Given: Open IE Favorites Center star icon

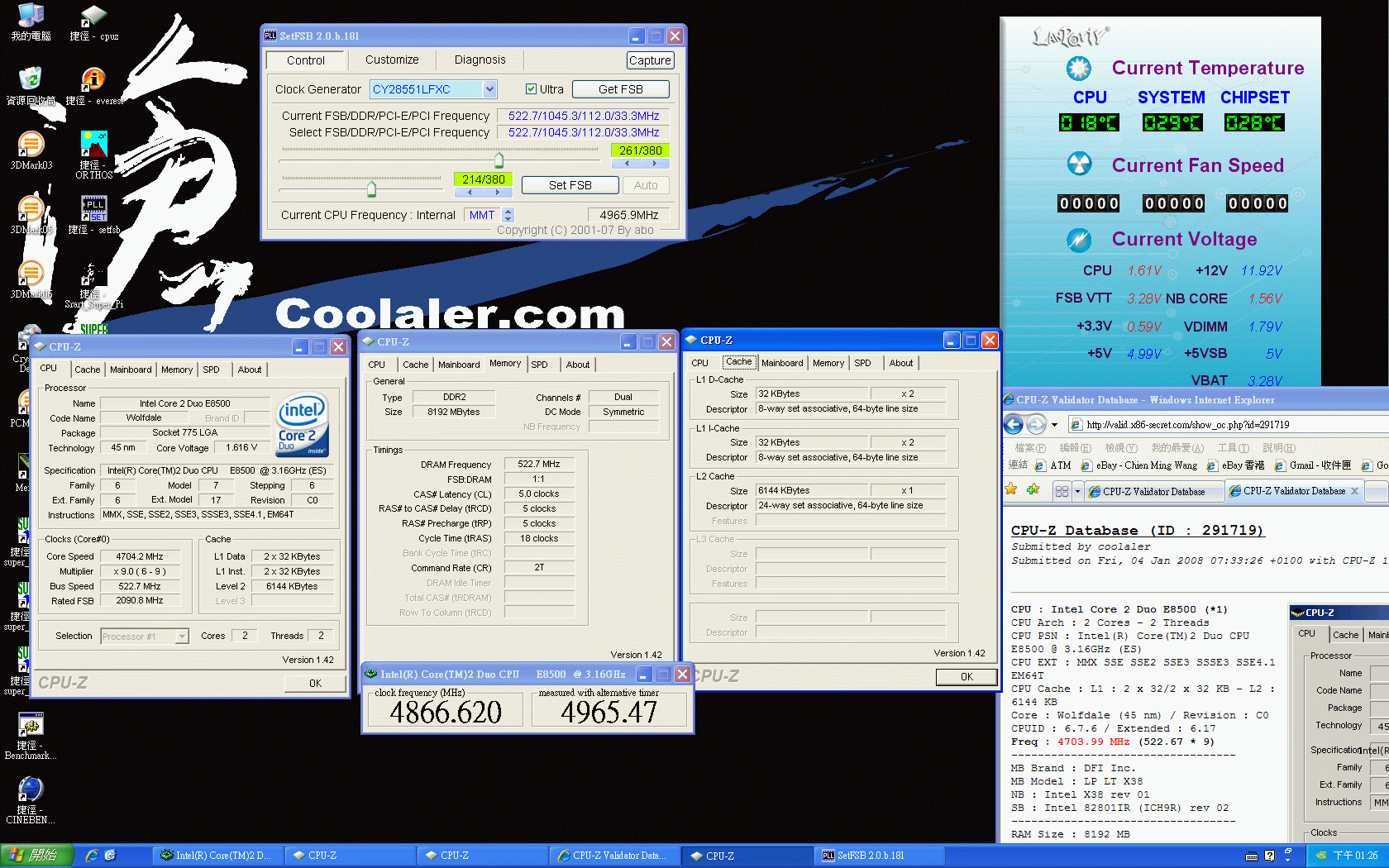Looking at the screenshot, I should coord(1011,489).
